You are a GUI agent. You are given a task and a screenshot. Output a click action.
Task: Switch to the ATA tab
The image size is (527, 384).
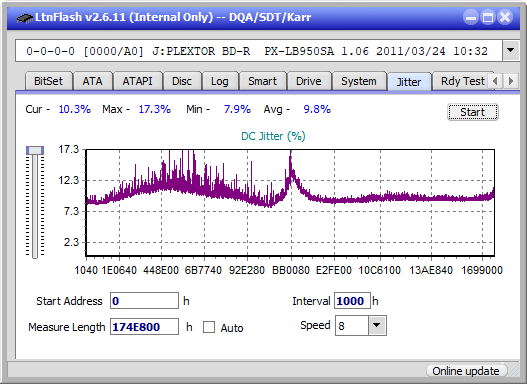[92, 81]
